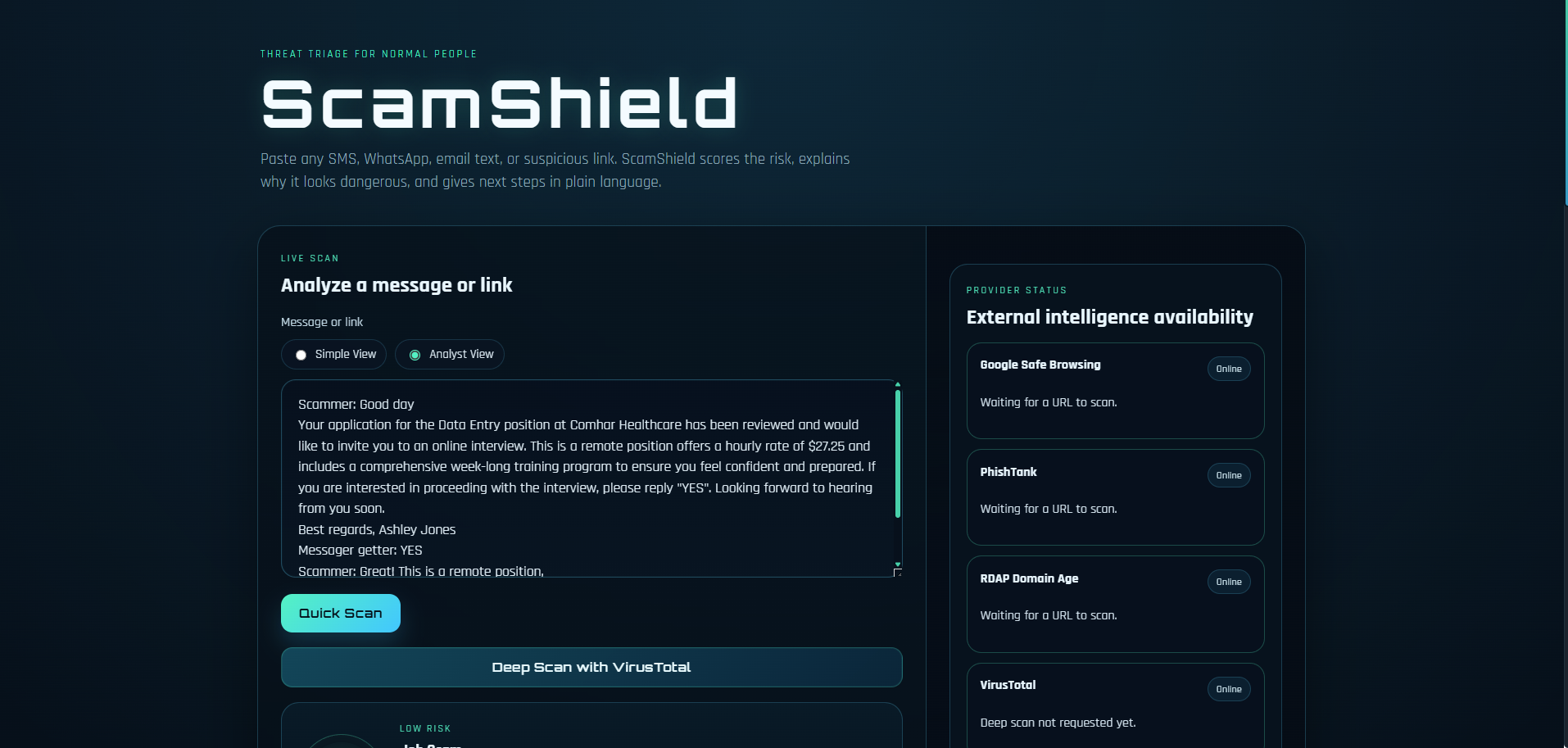
Task: Click the PROVIDER STATUS panel label
Action: tap(1017, 290)
